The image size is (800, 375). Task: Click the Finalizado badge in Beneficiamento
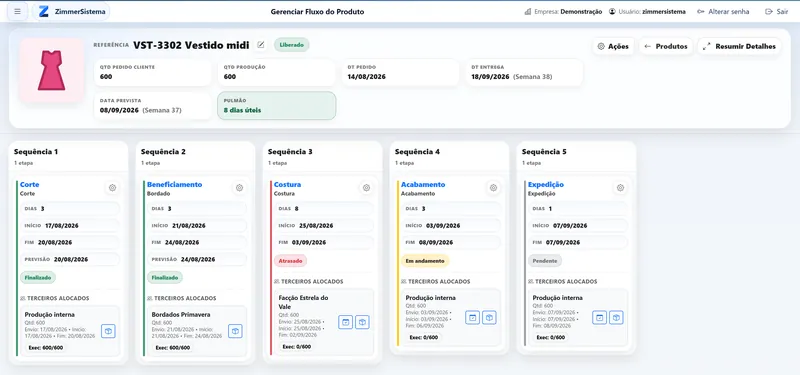pos(165,278)
